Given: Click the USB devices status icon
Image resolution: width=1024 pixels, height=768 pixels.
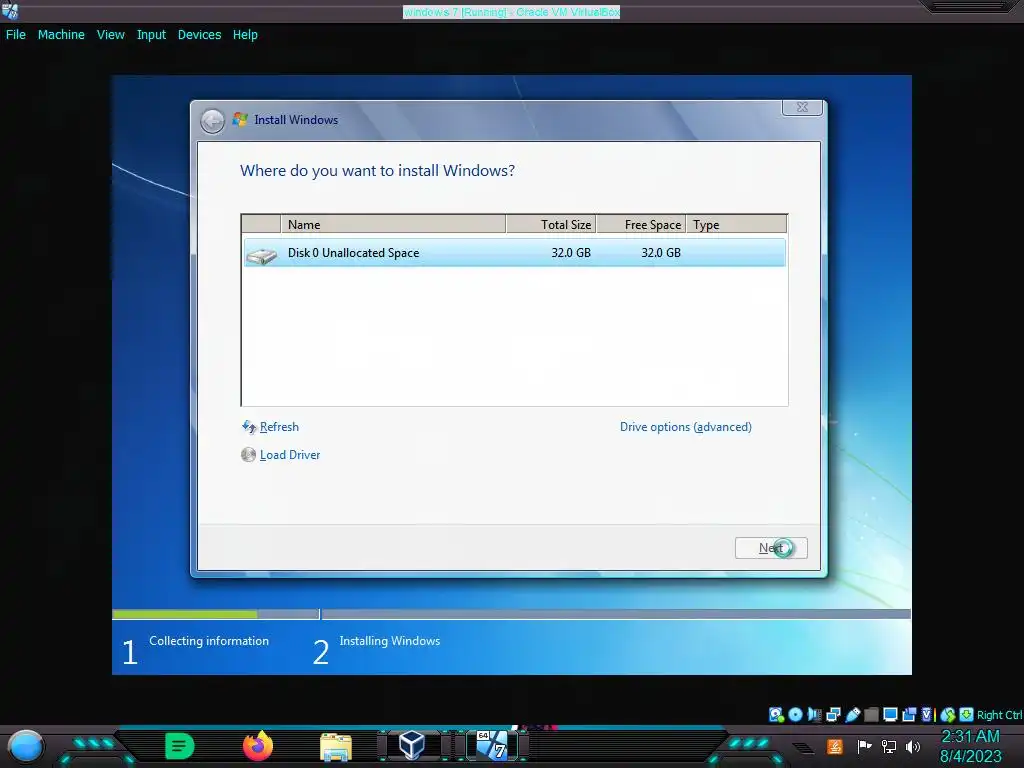Looking at the screenshot, I should 853,714.
